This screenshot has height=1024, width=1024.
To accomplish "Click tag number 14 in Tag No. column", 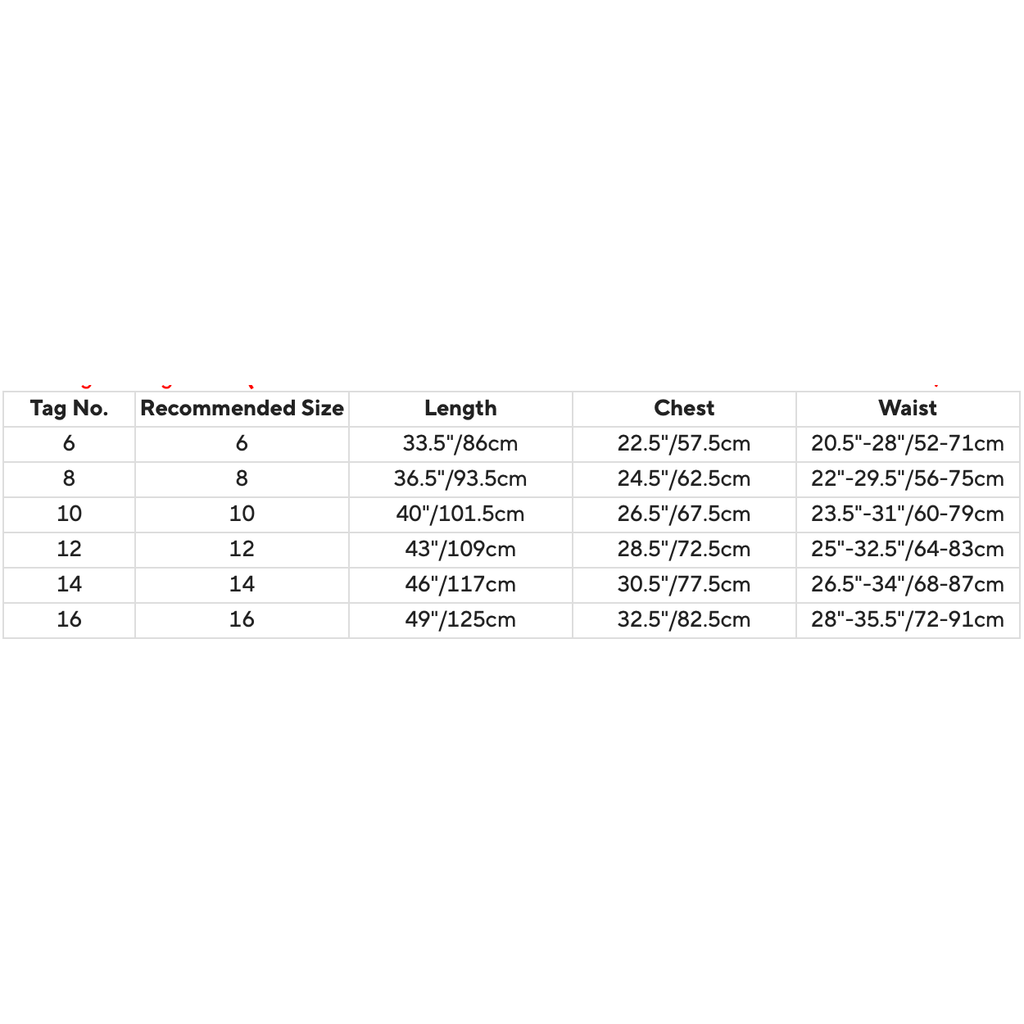I will [69, 584].
